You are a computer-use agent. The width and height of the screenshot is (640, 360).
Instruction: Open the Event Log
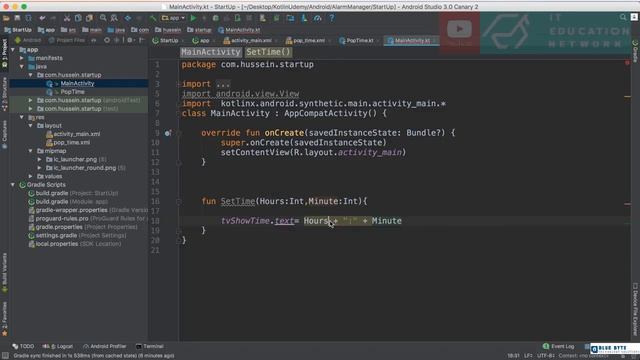[558, 346]
